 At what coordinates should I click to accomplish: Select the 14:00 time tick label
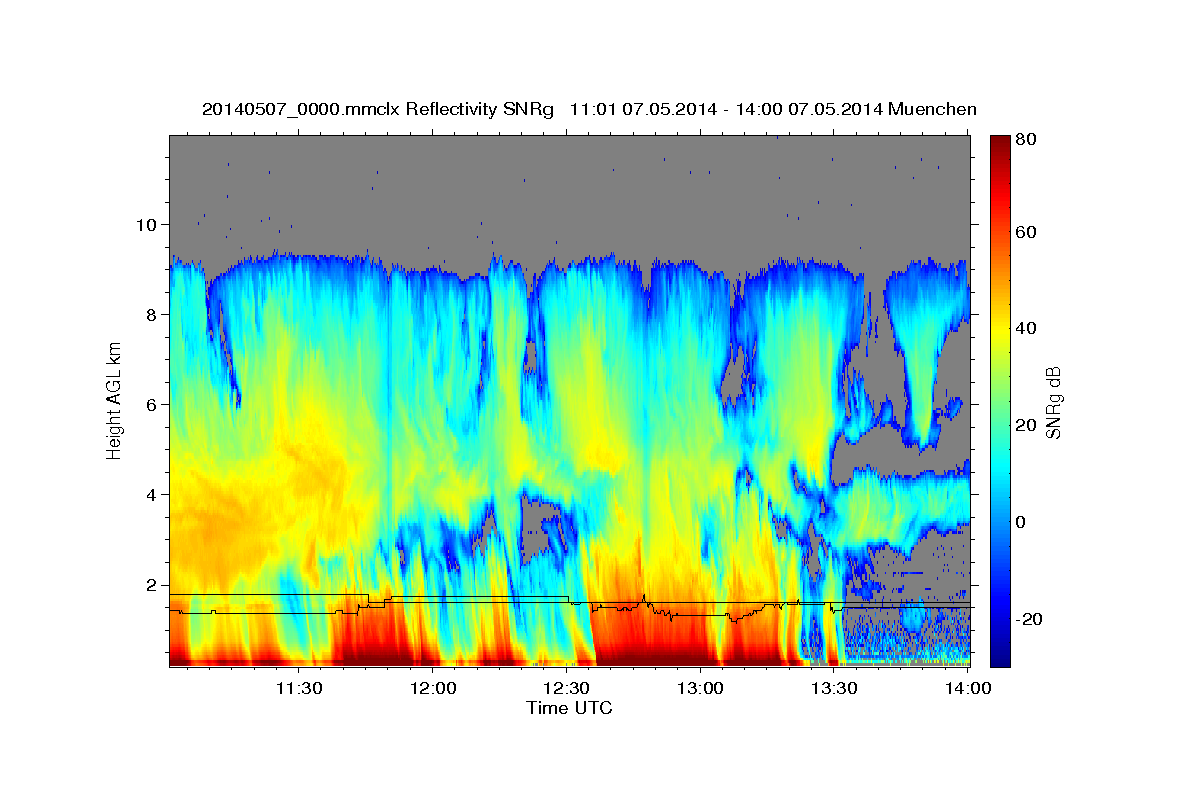point(967,688)
